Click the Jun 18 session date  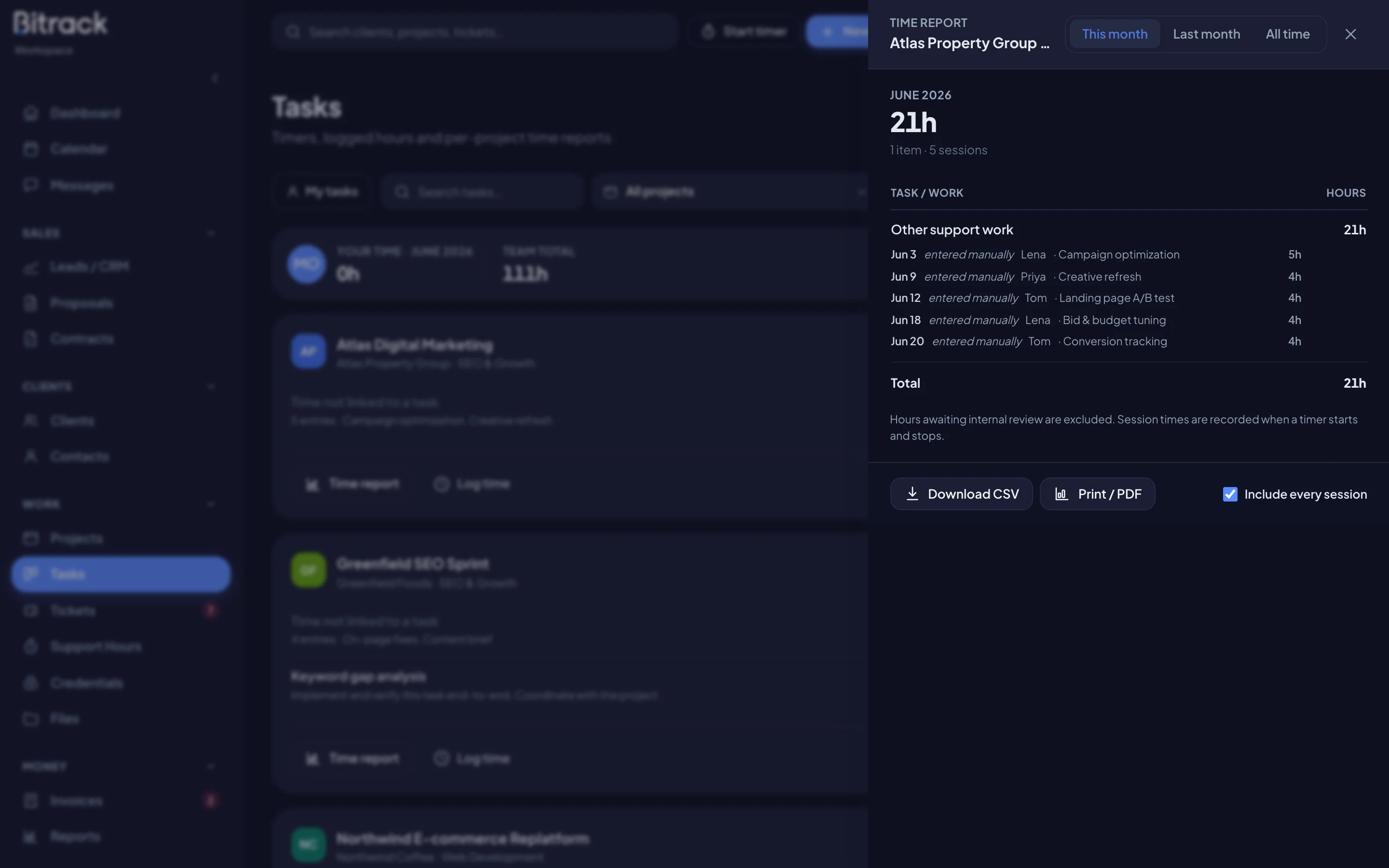pos(905,320)
